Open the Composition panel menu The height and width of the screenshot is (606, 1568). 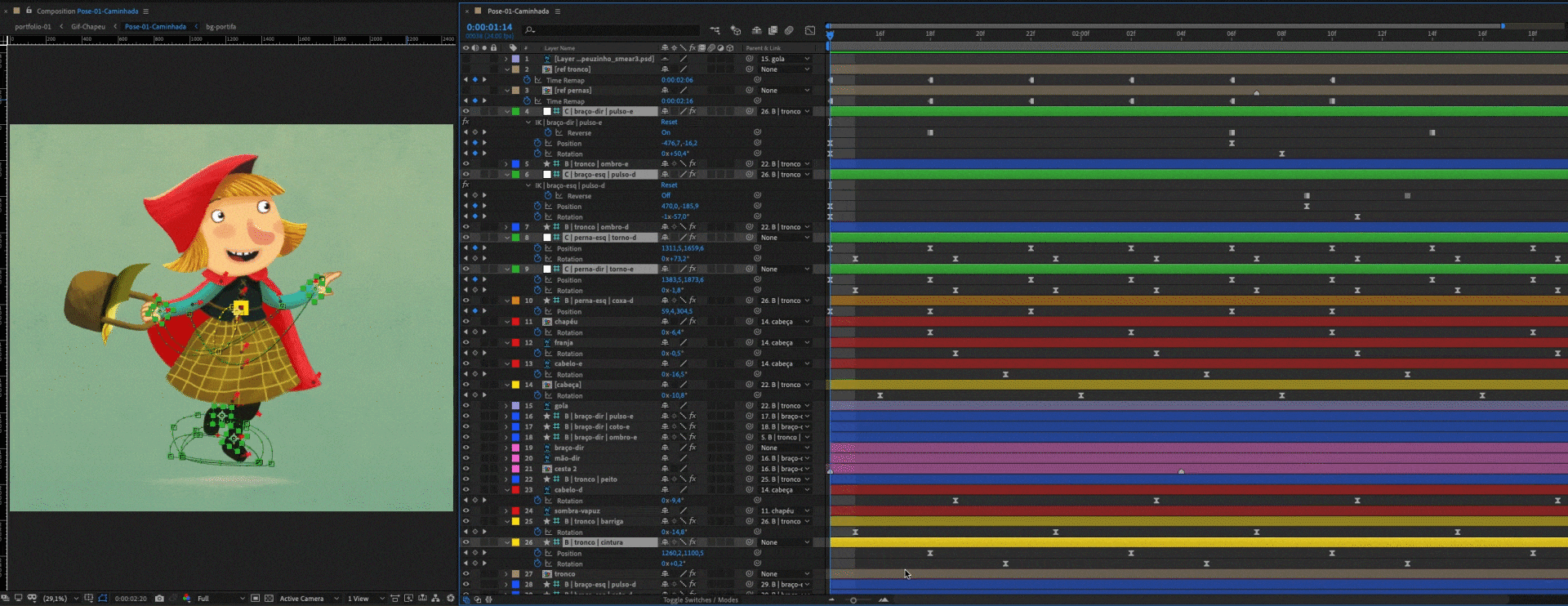point(146,11)
